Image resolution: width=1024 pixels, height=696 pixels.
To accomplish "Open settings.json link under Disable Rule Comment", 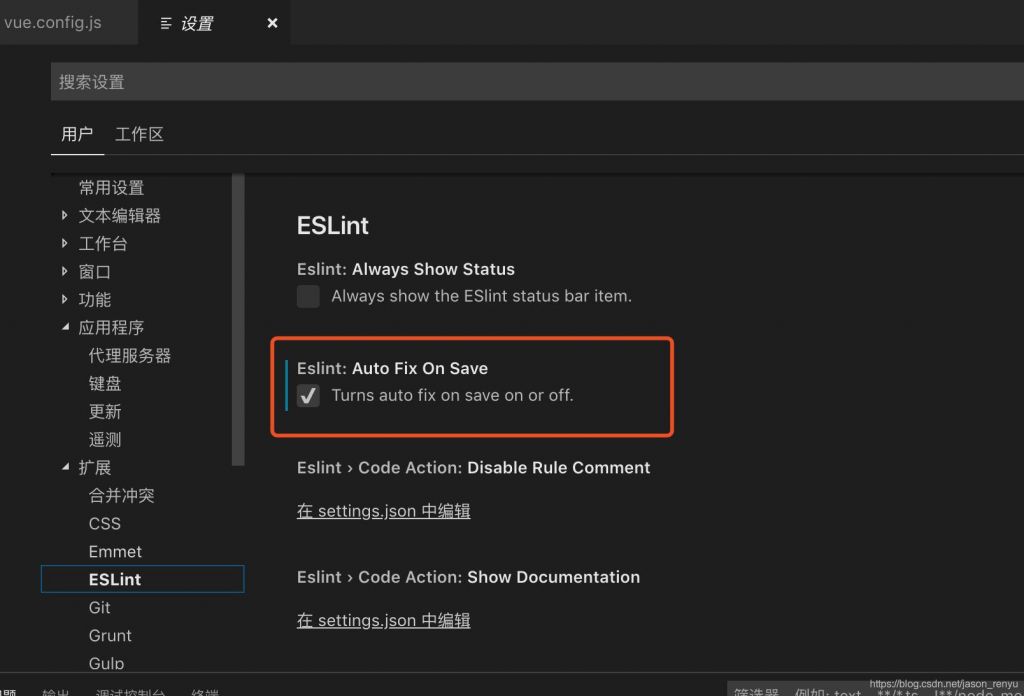I will click(x=383, y=511).
